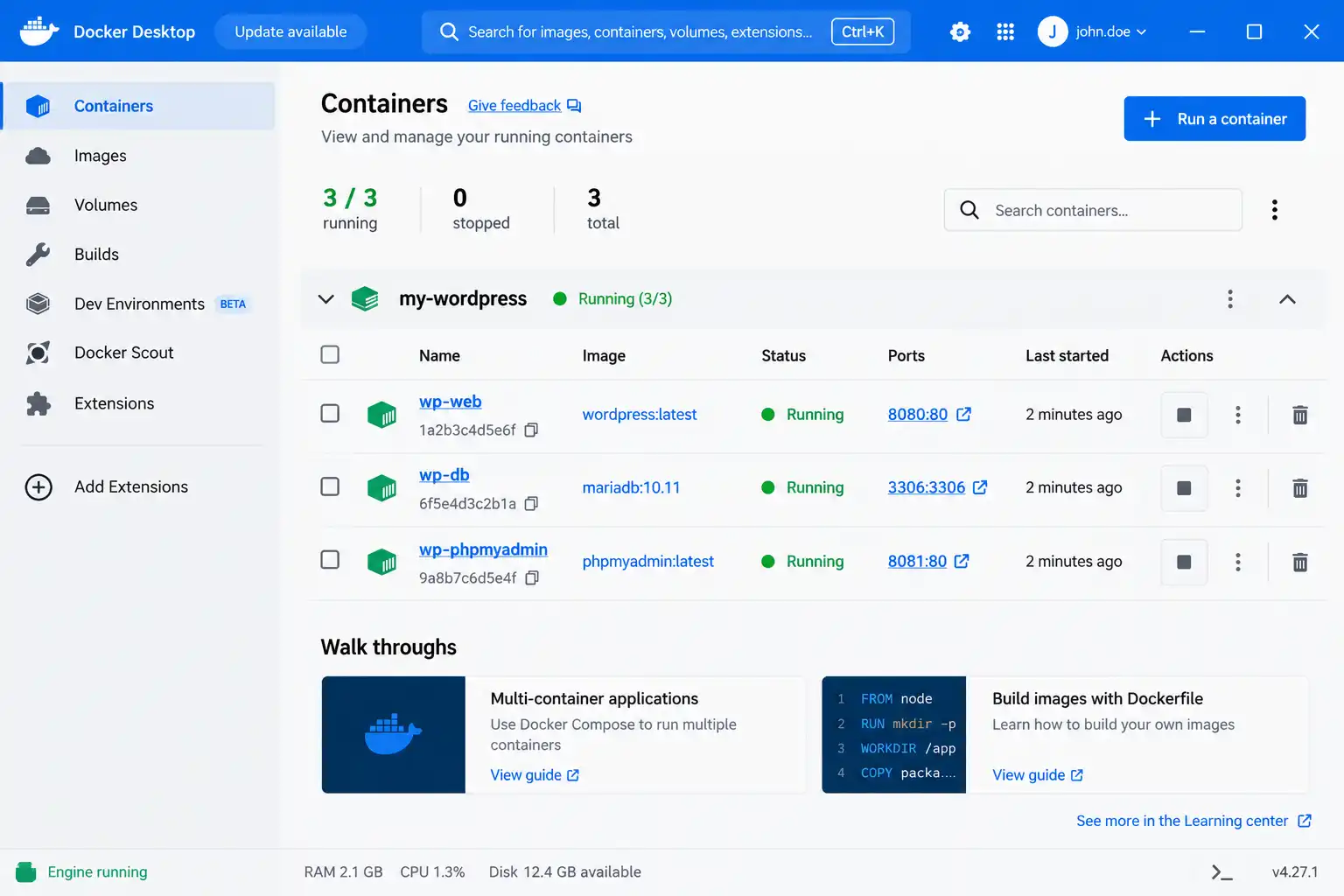Tick the wp-db row checkbox
The height and width of the screenshot is (896, 1344).
[330, 486]
